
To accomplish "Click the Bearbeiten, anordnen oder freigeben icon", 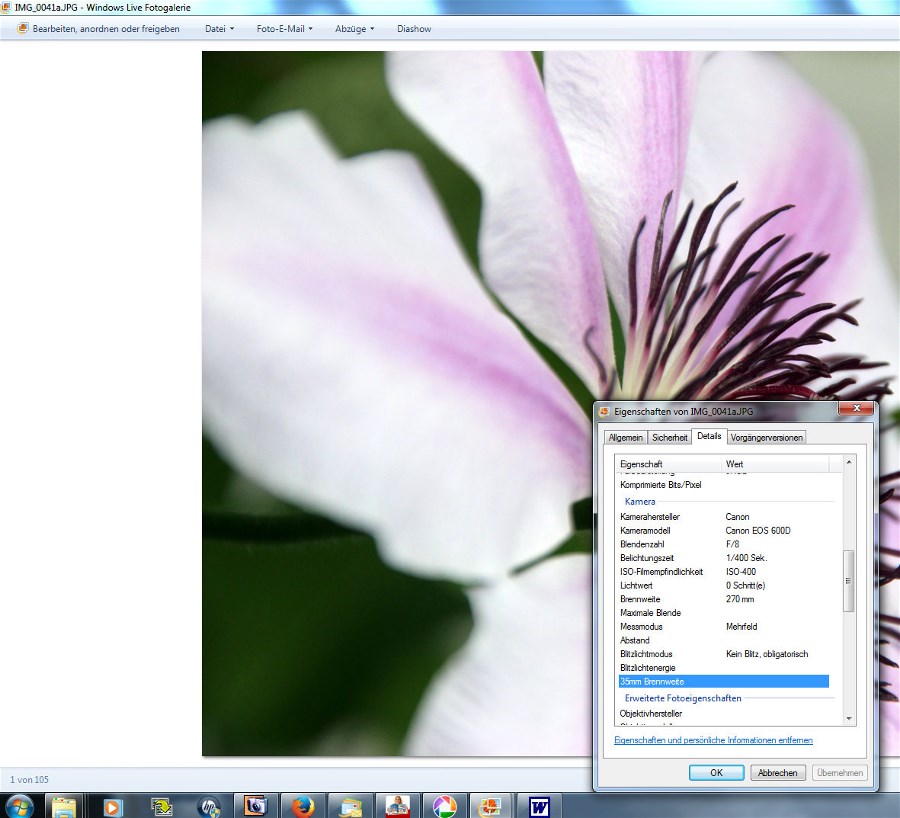I will click(x=23, y=29).
